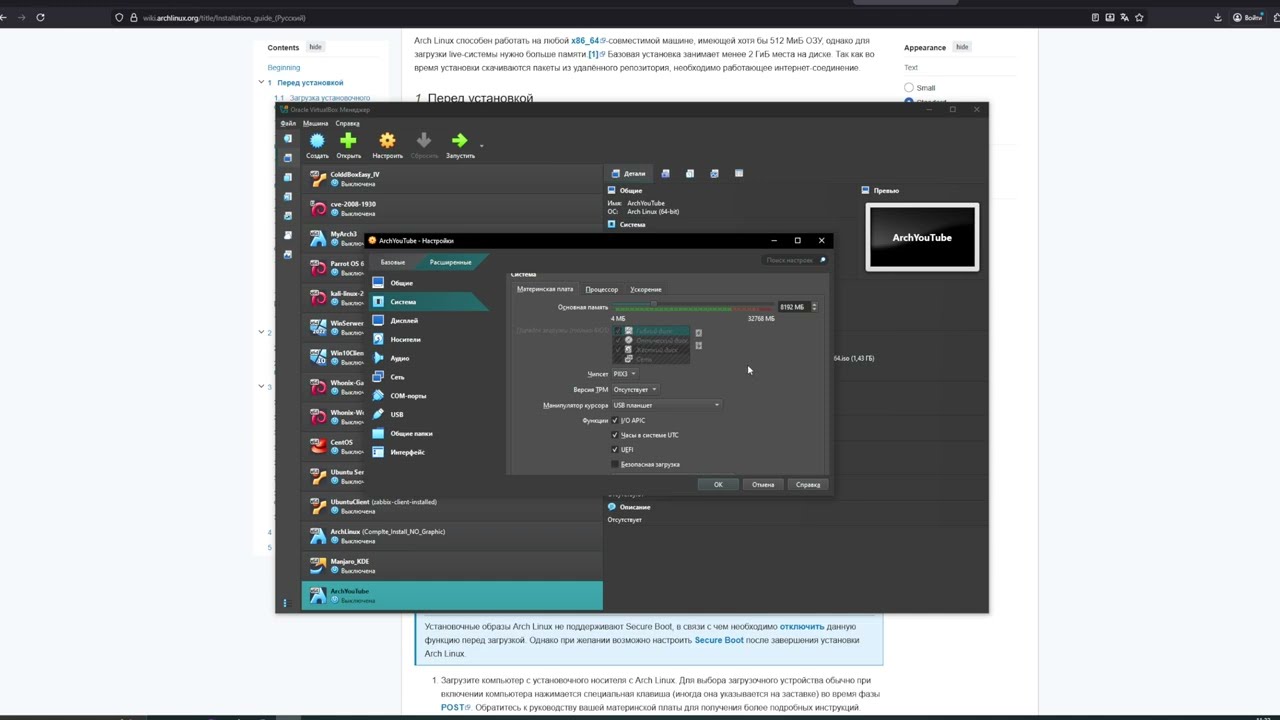Click the Детали details tab icon
This screenshot has width=1280, height=720.
(616, 174)
